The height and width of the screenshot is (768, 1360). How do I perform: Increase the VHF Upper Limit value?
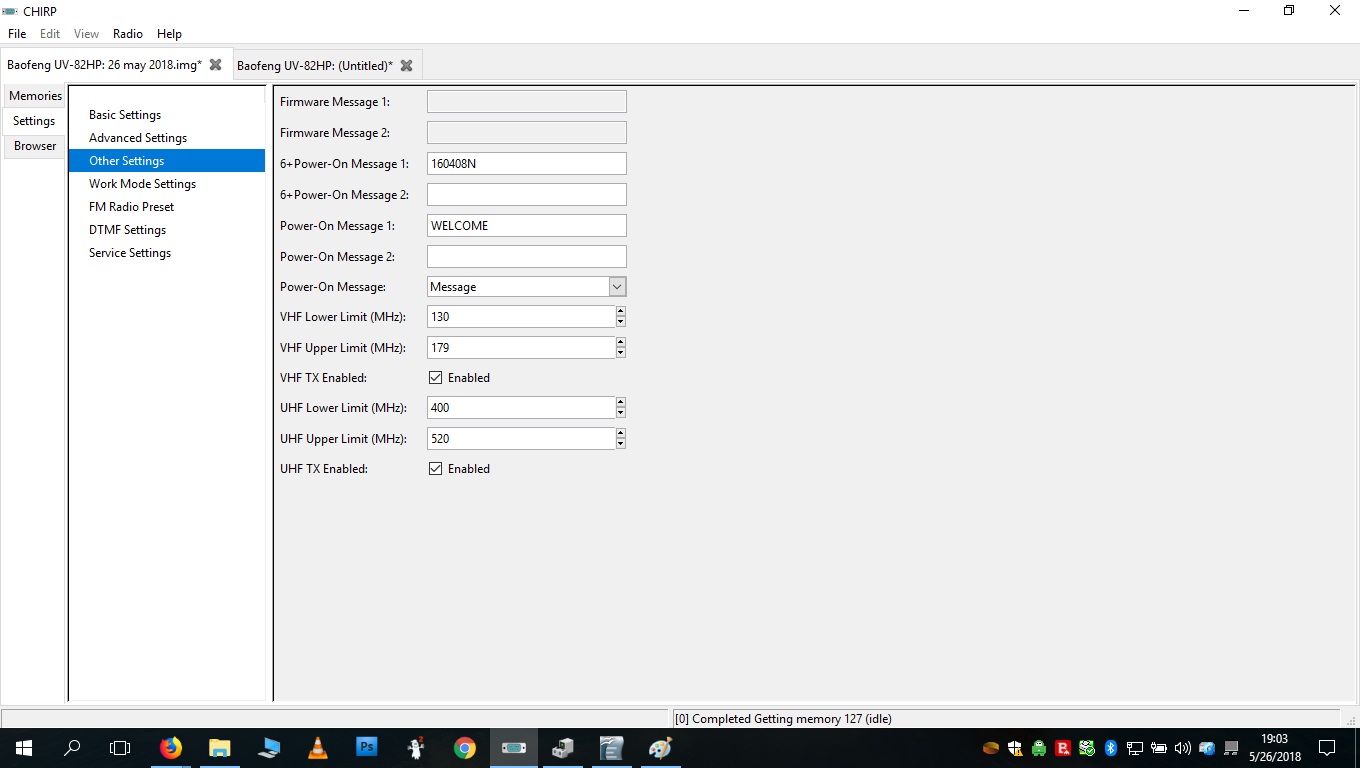[620, 343]
